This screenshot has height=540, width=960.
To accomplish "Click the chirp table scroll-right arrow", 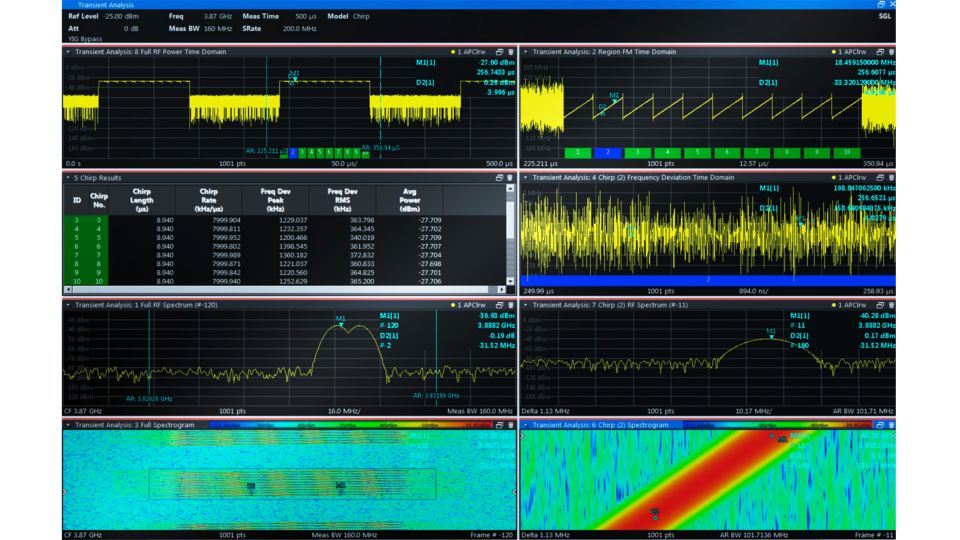I will (x=501, y=290).
